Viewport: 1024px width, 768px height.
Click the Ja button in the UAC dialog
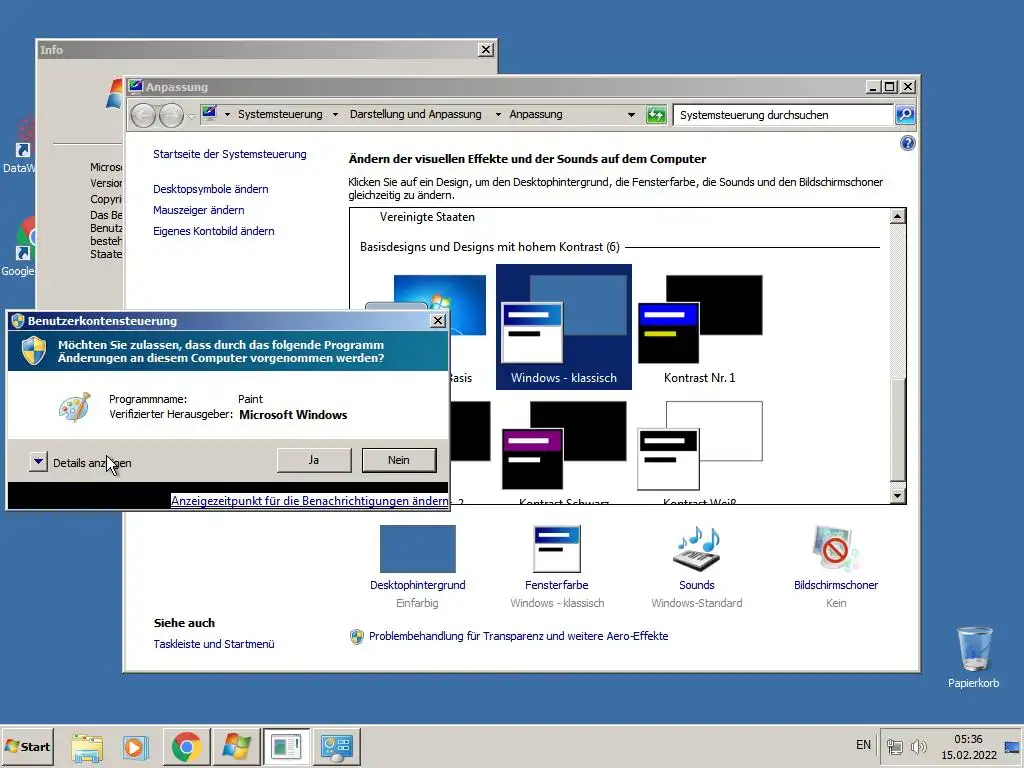pyautogui.click(x=314, y=460)
